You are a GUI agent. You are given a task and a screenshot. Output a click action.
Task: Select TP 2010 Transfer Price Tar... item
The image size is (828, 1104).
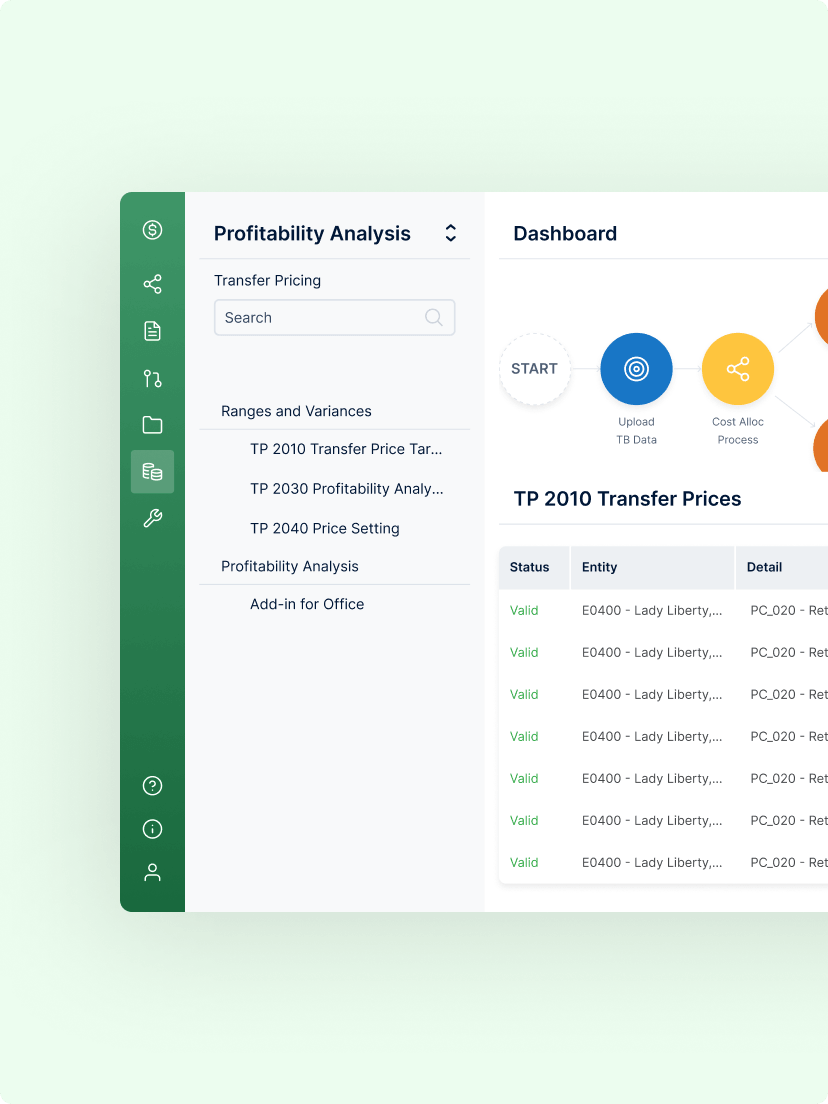[346, 449]
